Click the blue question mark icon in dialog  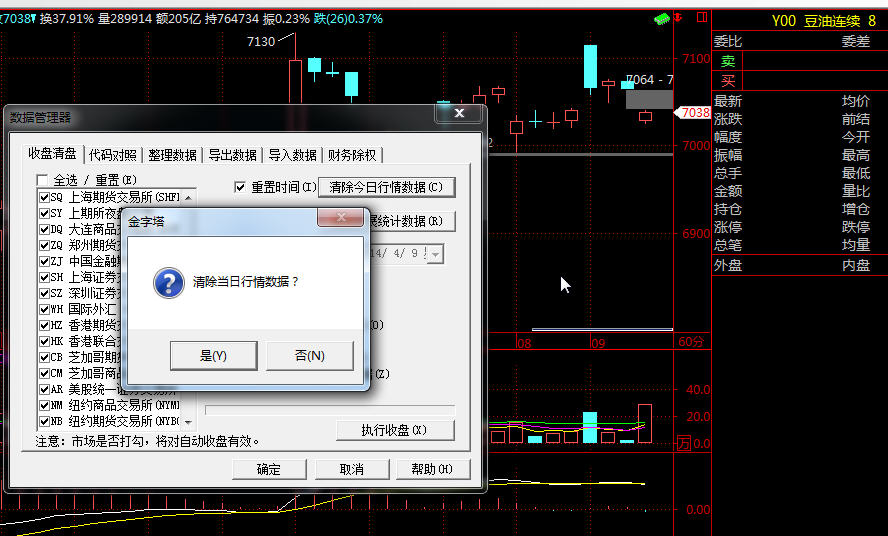coord(168,283)
